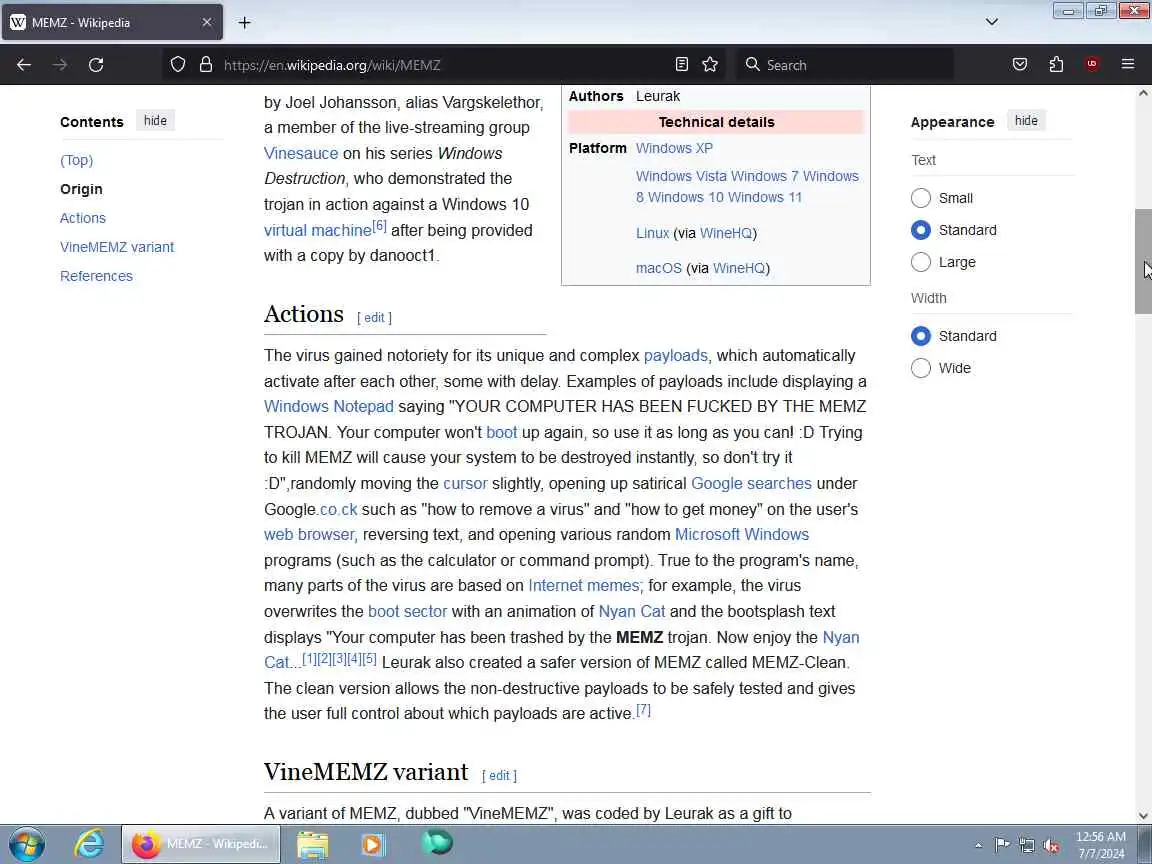Viewport: 1152px width, 864px height.
Task: Open the Windows XP platform link
Action: 674,148
